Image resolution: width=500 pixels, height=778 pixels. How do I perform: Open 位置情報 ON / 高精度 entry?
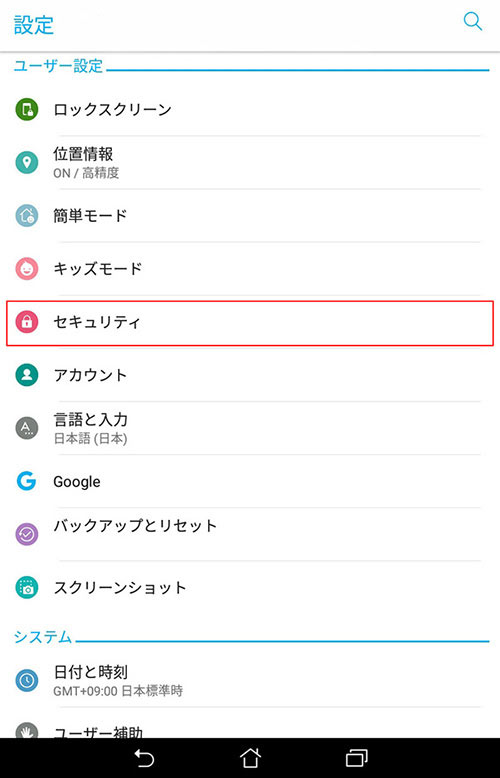pyautogui.click(x=250, y=162)
